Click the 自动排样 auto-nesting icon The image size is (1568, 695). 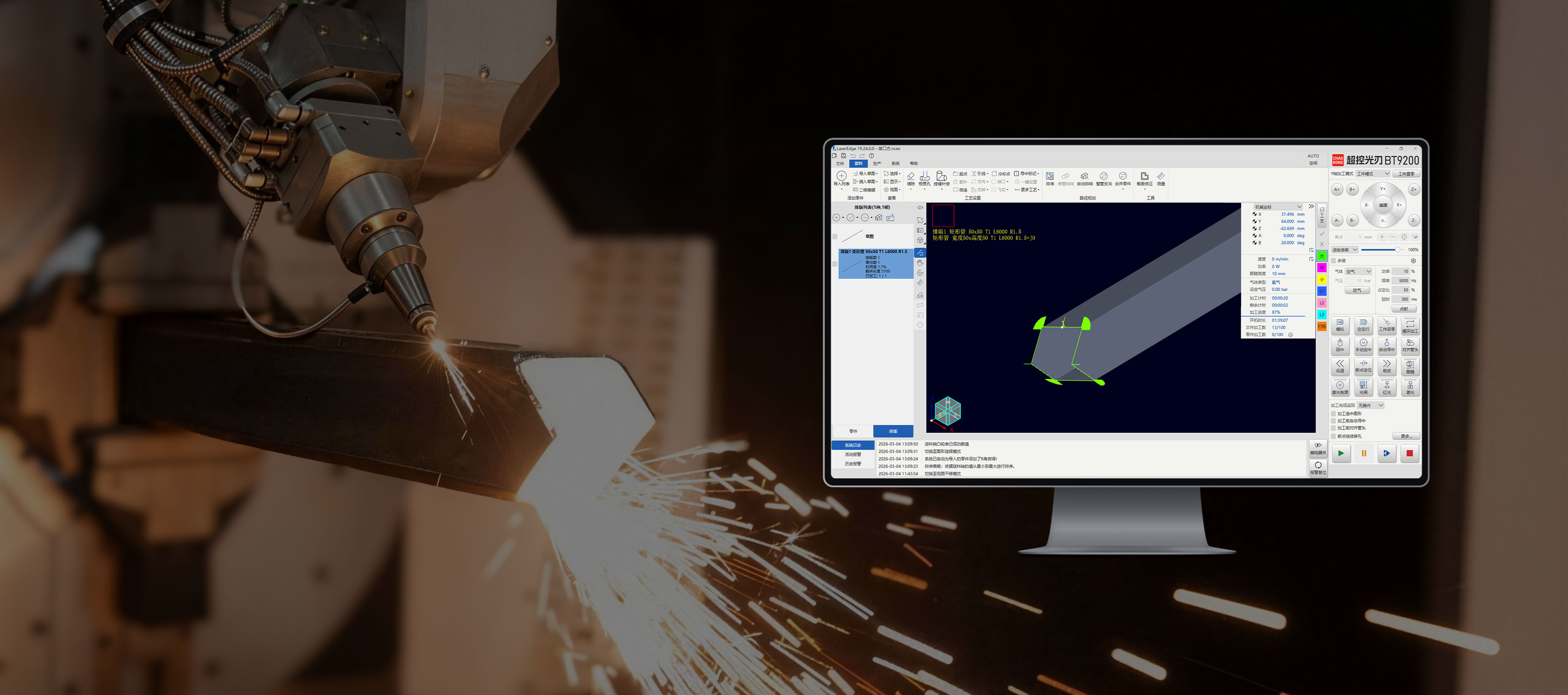pos(1084,177)
